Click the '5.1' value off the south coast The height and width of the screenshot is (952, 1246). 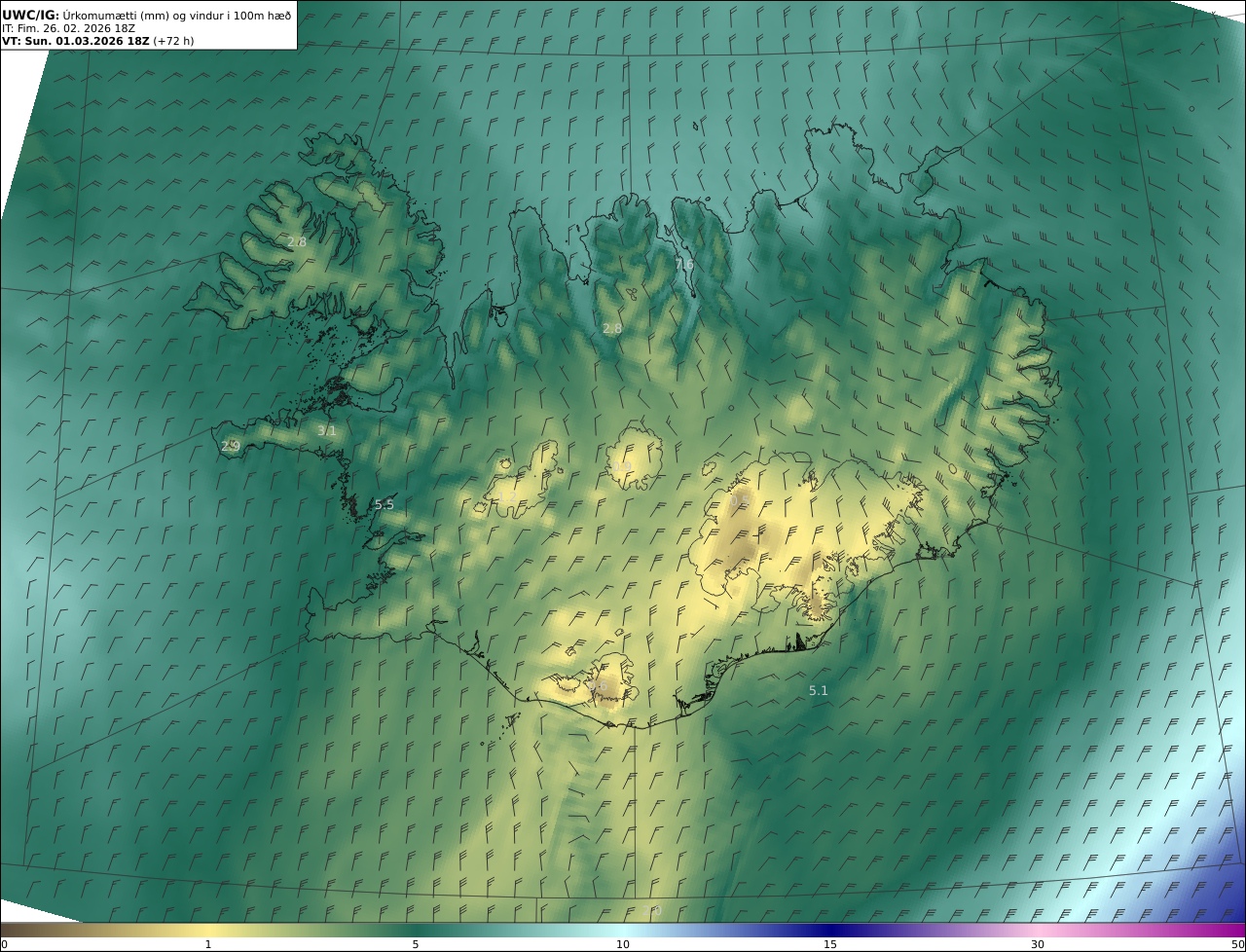click(819, 690)
